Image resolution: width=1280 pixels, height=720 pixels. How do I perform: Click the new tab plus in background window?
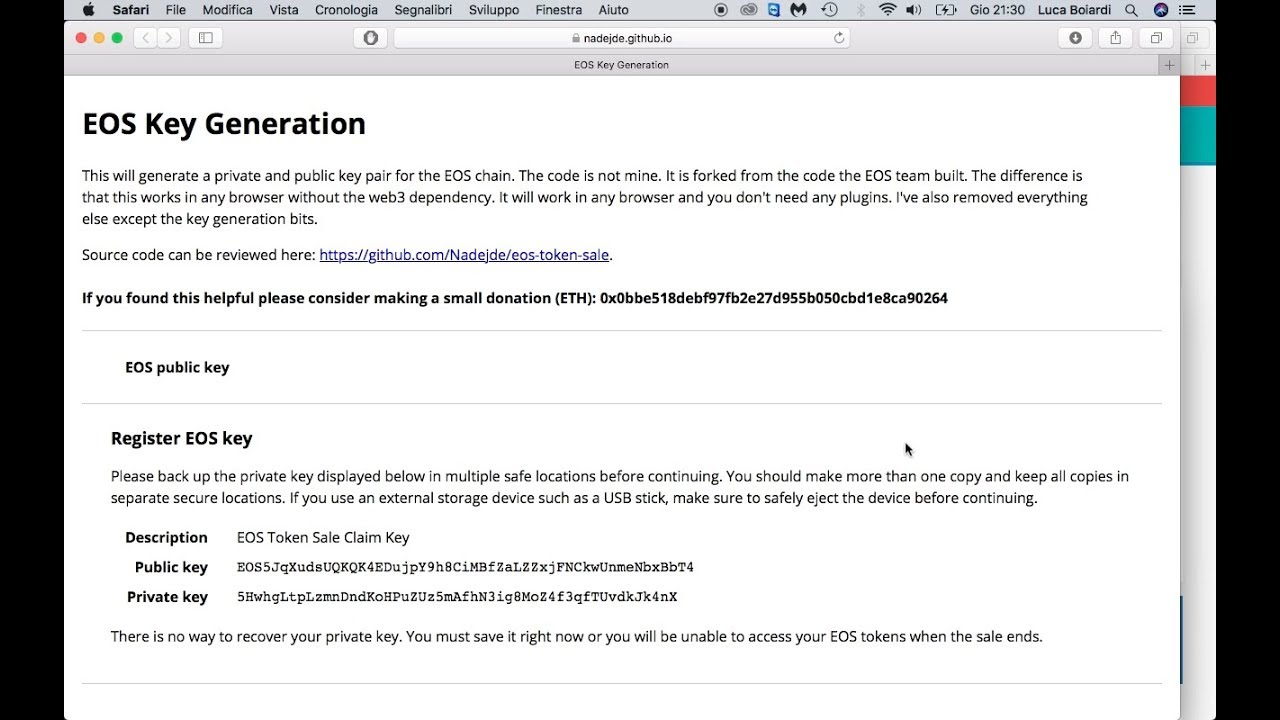coord(1205,65)
